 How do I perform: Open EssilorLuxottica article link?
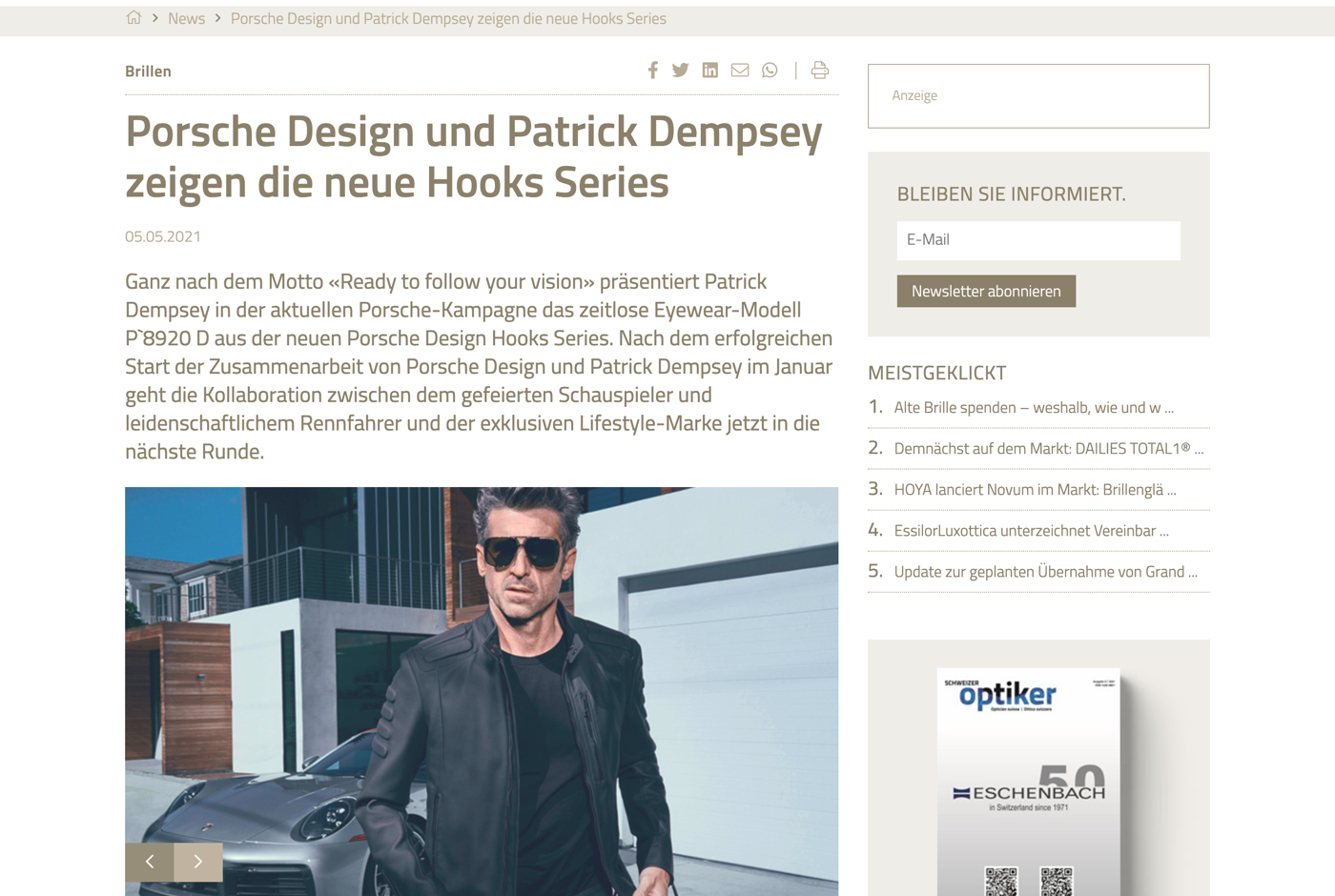coord(1031,531)
